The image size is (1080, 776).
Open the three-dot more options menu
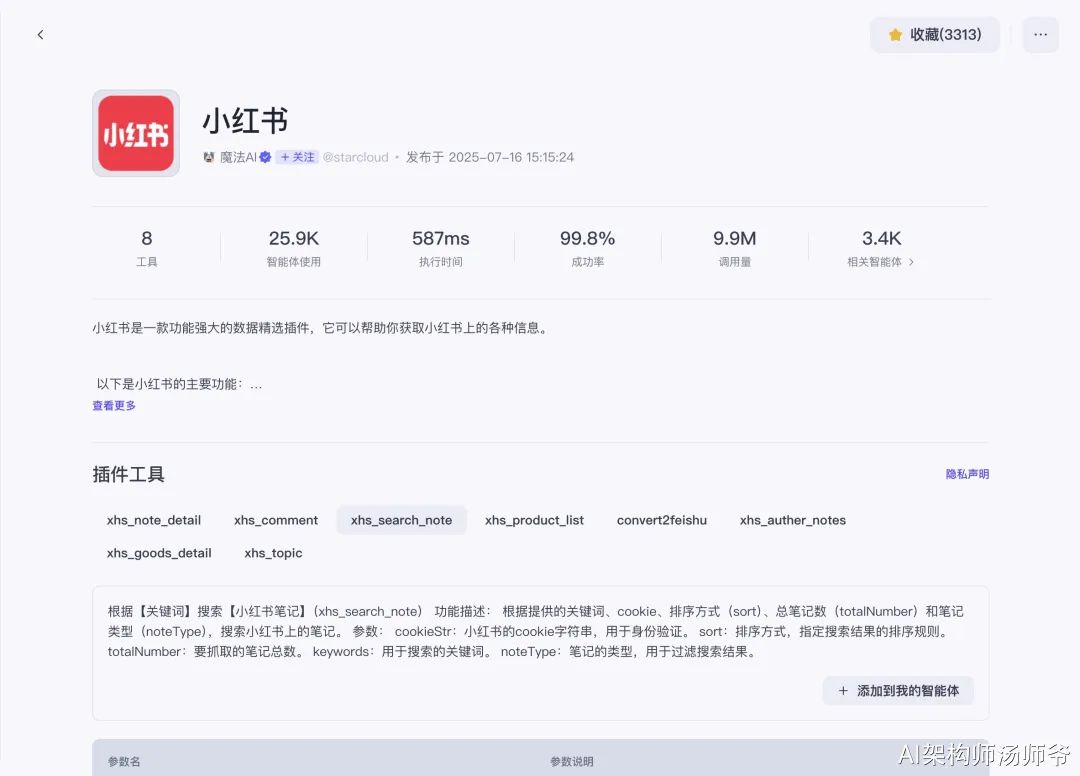pyautogui.click(x=1040, y=35)
